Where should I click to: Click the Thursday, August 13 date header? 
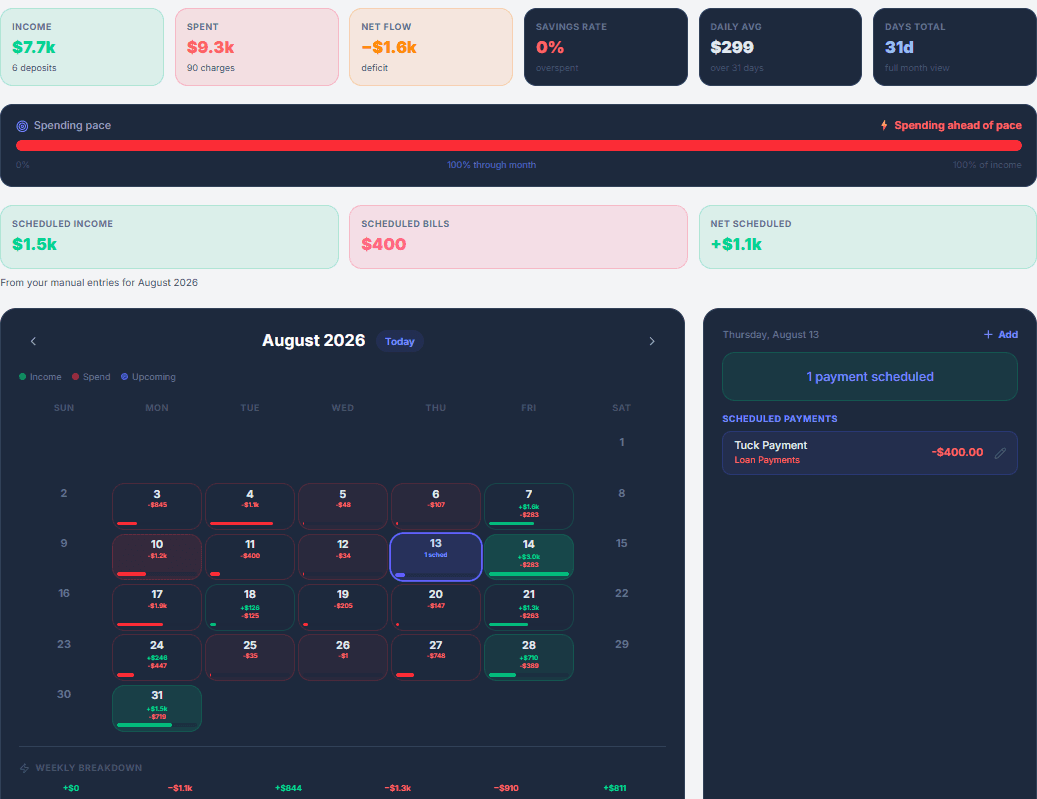770,335
